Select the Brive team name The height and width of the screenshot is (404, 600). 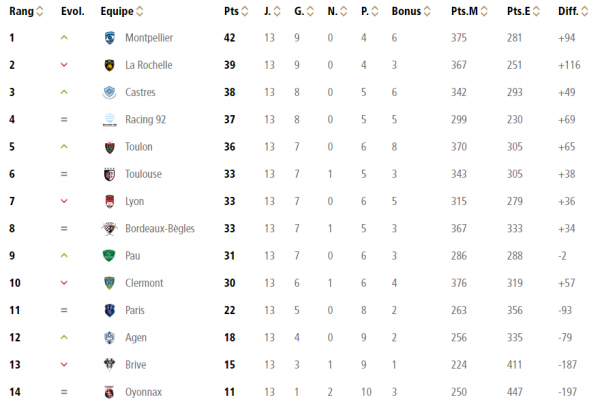coord(136,365)
